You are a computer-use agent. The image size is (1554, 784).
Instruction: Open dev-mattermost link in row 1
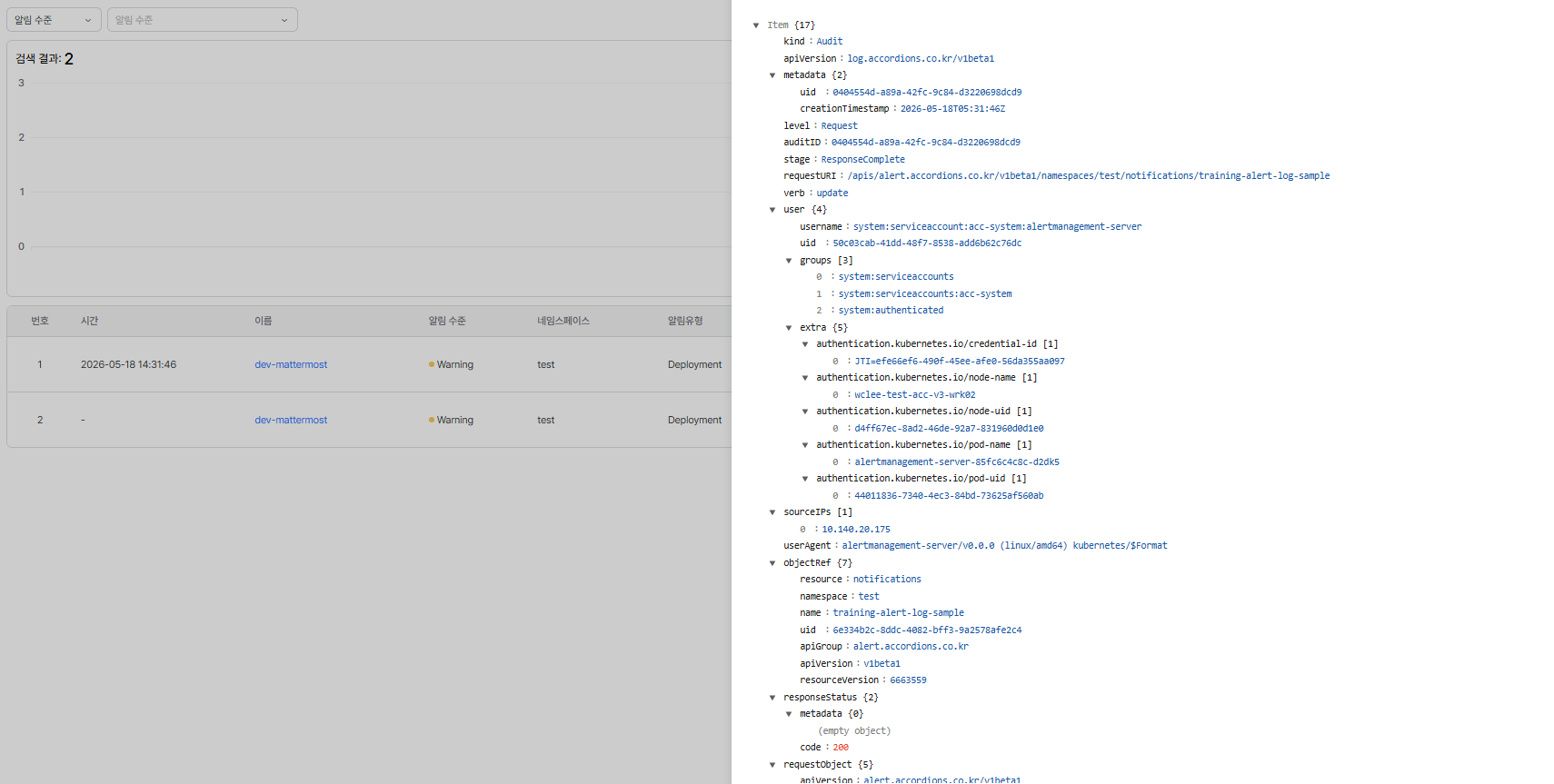click(x=291, y=364)
